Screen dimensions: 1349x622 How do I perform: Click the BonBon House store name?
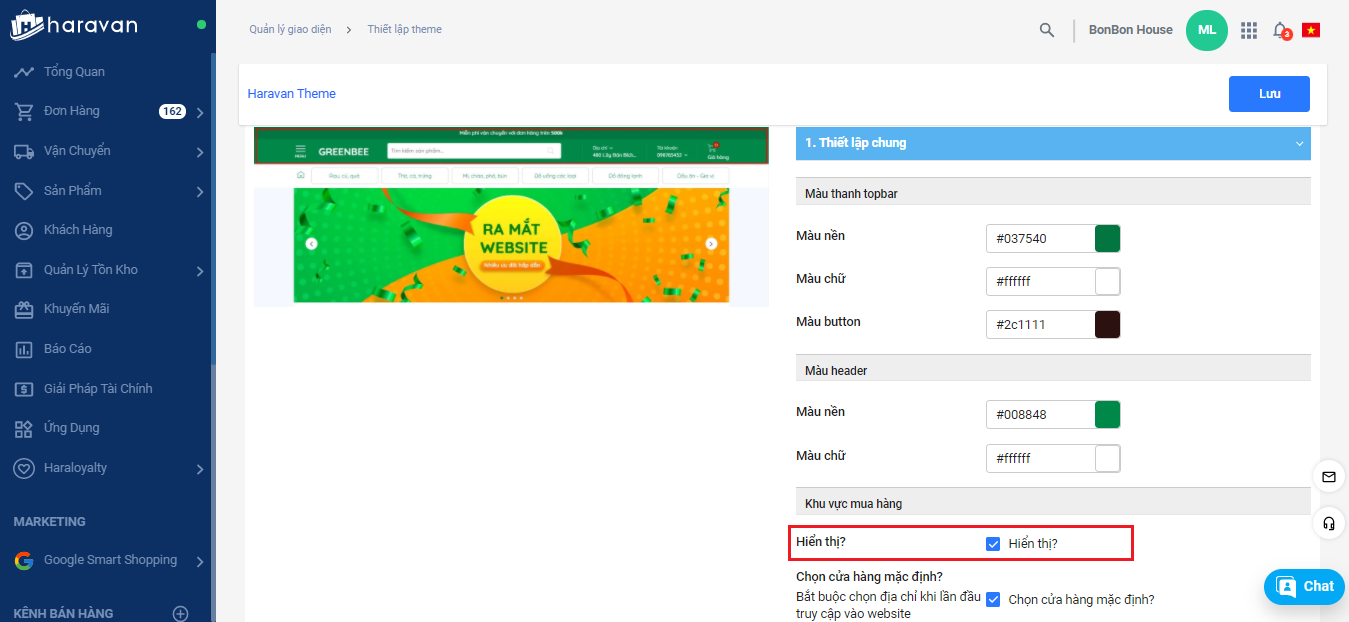pos(1131,30)
